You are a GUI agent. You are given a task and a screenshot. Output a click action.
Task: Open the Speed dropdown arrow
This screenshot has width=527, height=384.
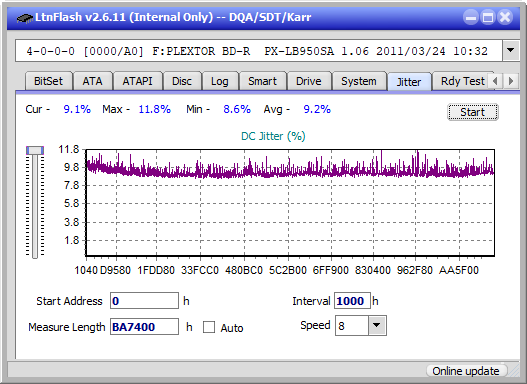pyautogui.click(x=377, y=325)
